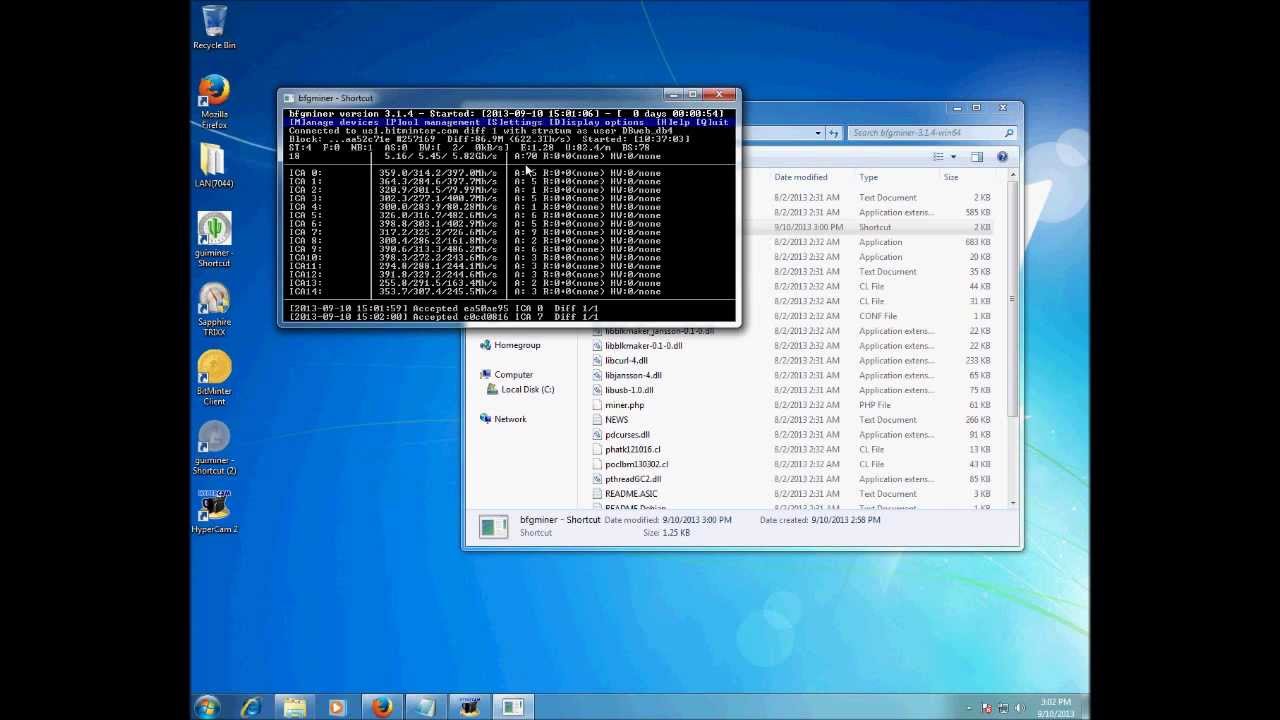Minimize the Explorer window
1280x720 pixels.
[x=958, y=108]
